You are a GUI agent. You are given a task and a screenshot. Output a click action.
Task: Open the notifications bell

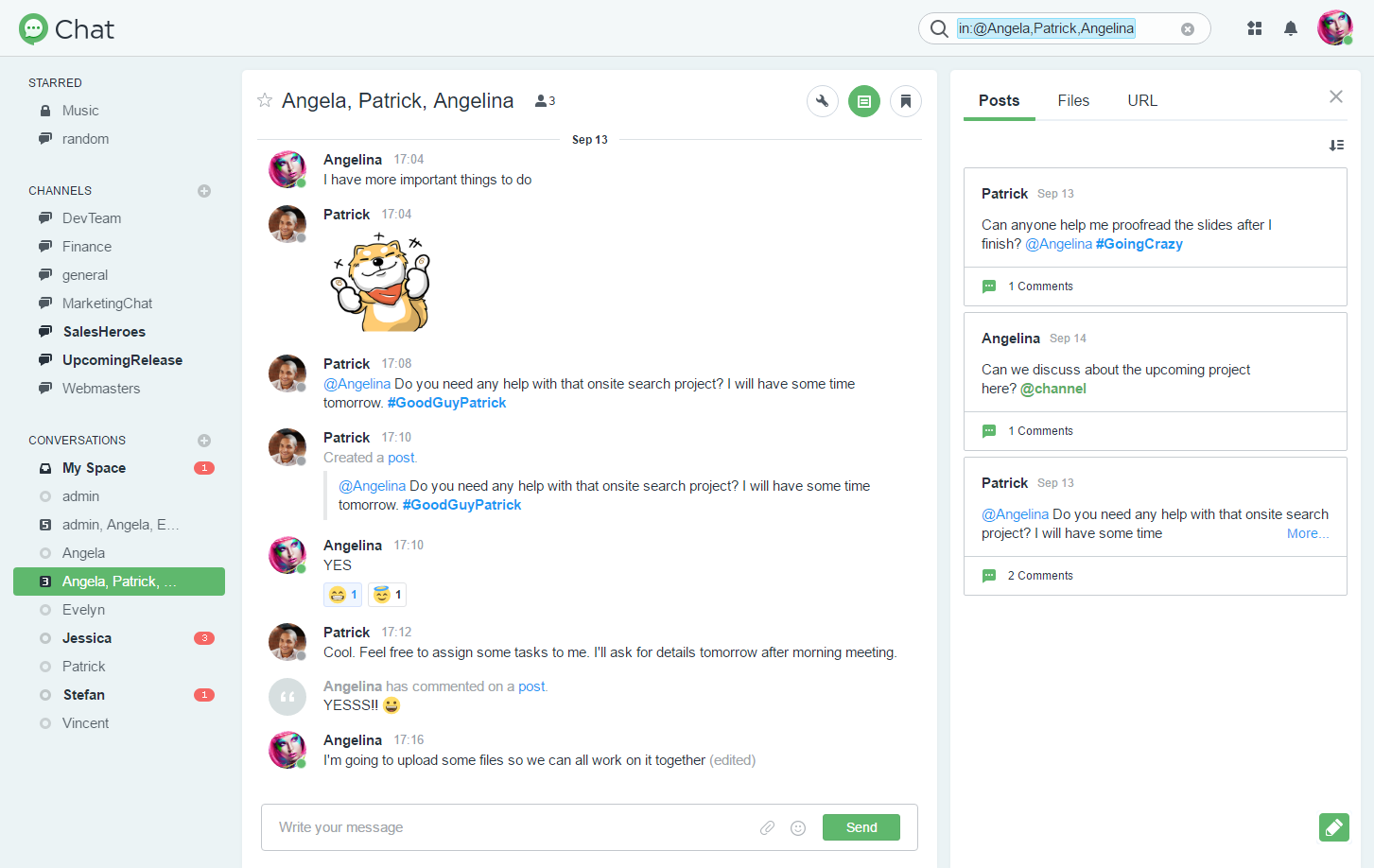click(1290, 28)
